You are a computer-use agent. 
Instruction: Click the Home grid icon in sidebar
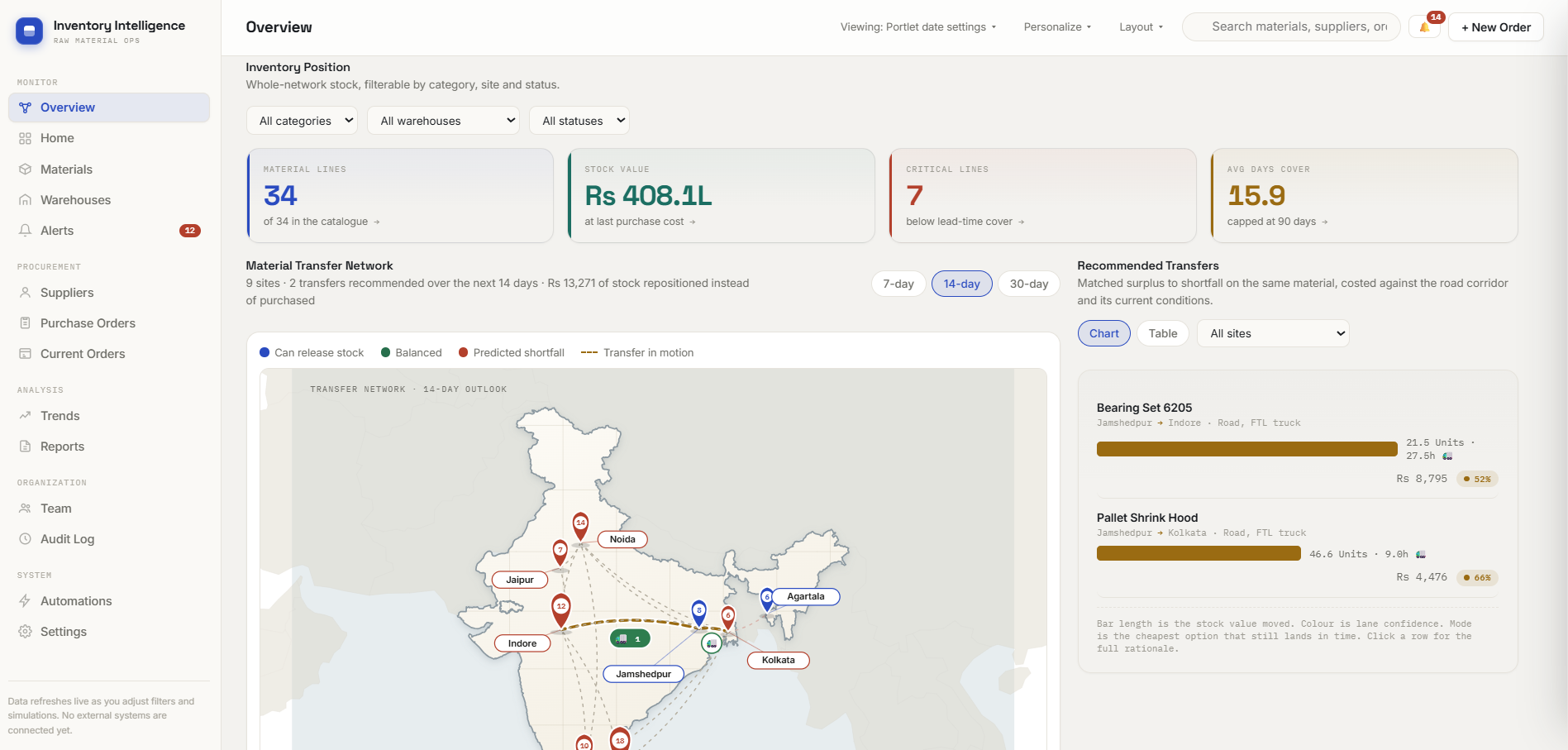tap(25, 138)
